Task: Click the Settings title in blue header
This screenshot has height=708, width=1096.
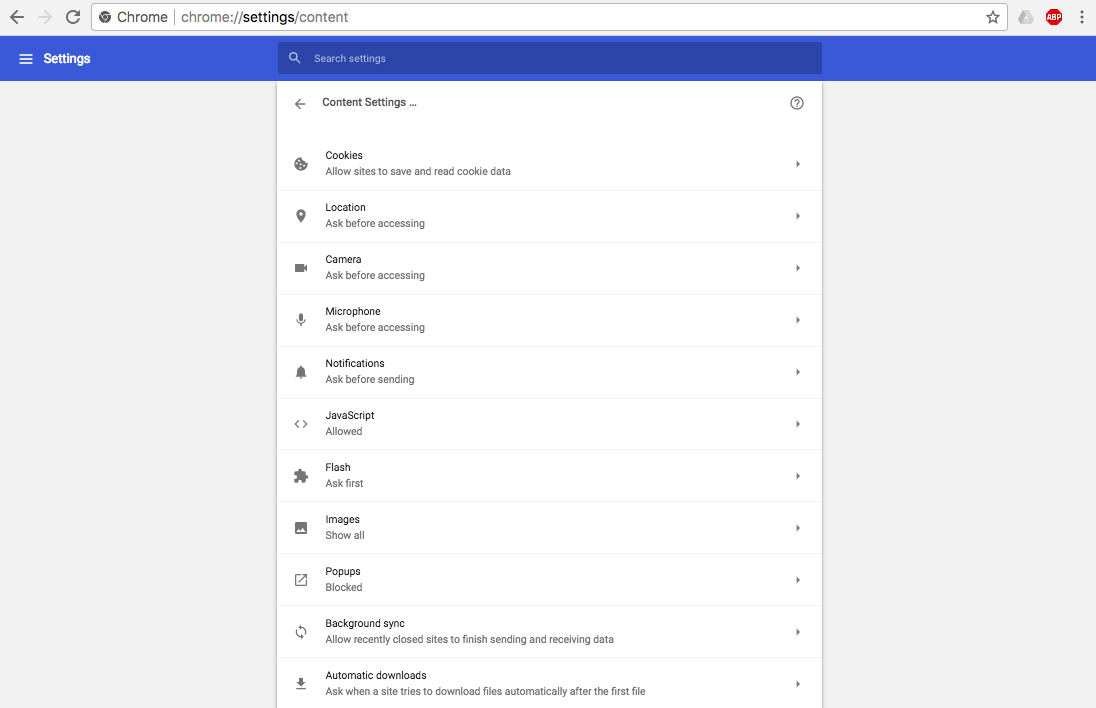Action: click(66, 59)
